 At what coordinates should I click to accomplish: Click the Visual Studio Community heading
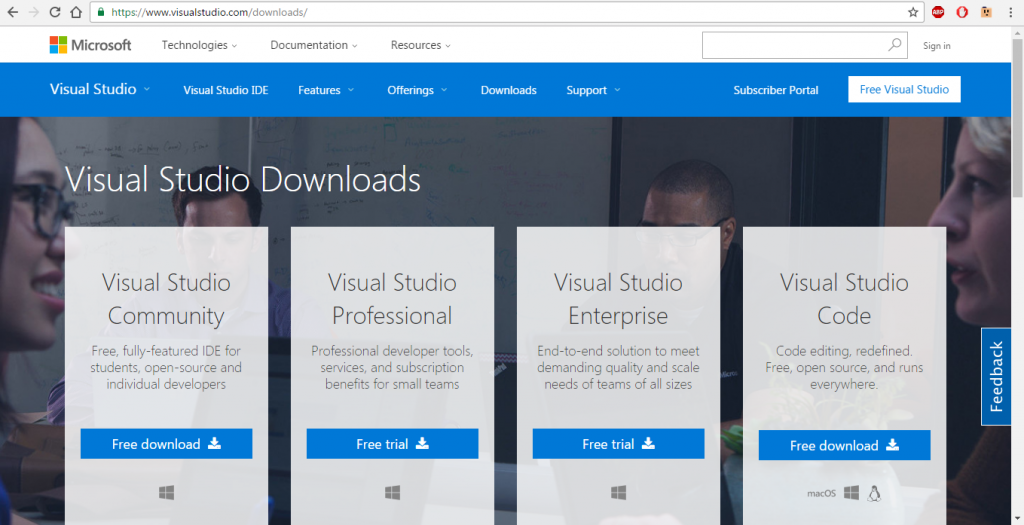[167, 299]
